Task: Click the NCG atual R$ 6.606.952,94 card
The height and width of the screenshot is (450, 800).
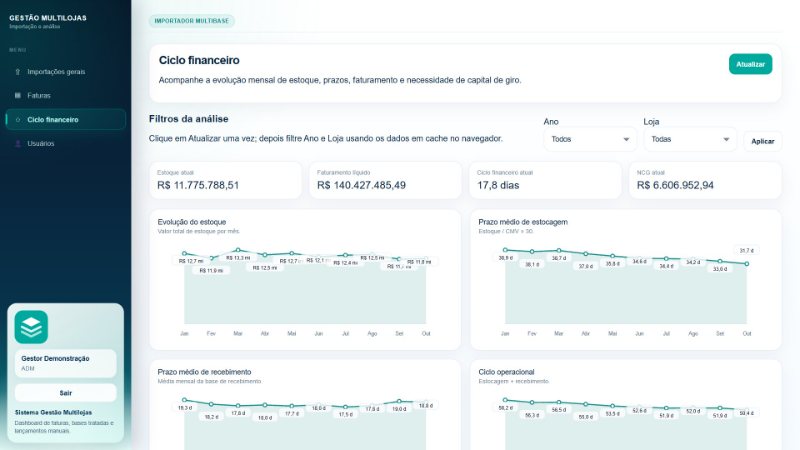Action: (x=705, y=180)
